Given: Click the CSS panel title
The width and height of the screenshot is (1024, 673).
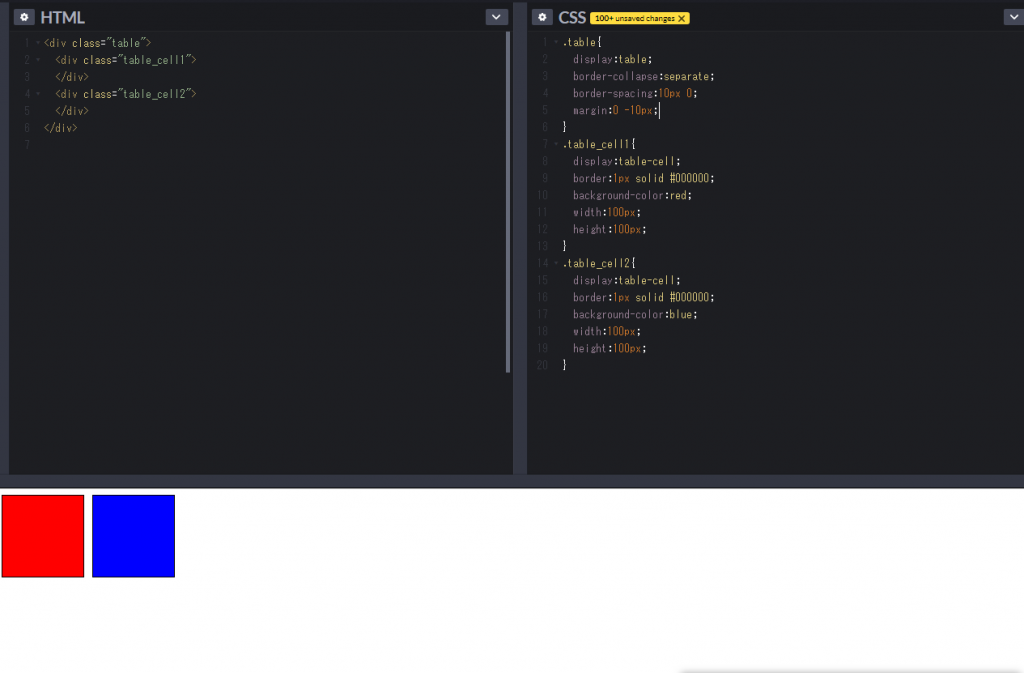Looking at the screenshot, I should [x=572, y=18].
